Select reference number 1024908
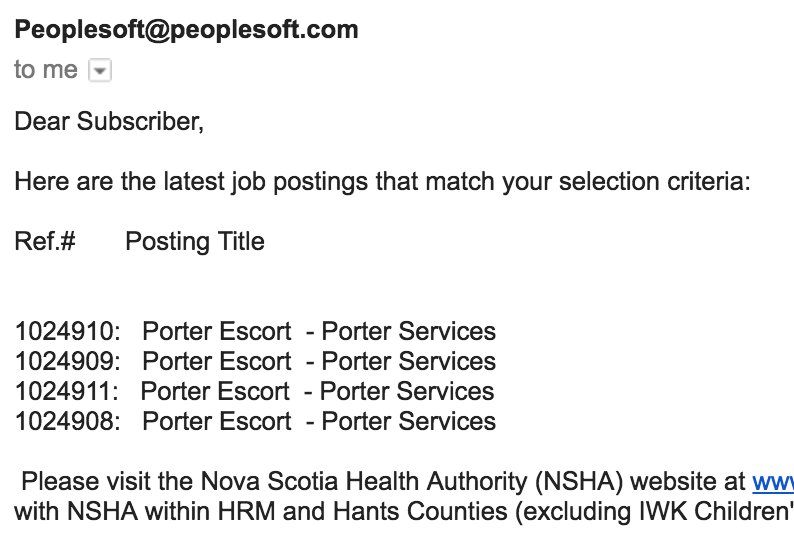This screenshot has width=794, height=550. tap(66, 421)
